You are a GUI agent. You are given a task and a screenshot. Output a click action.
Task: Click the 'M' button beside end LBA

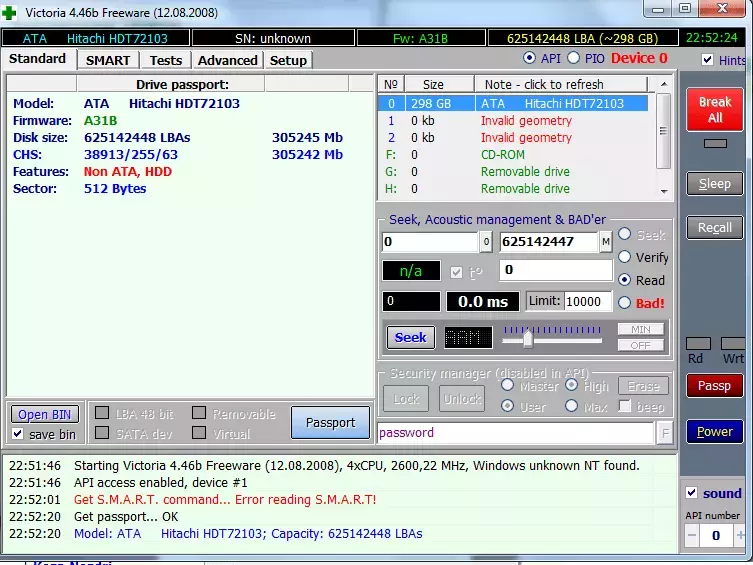tap(606, 242)
